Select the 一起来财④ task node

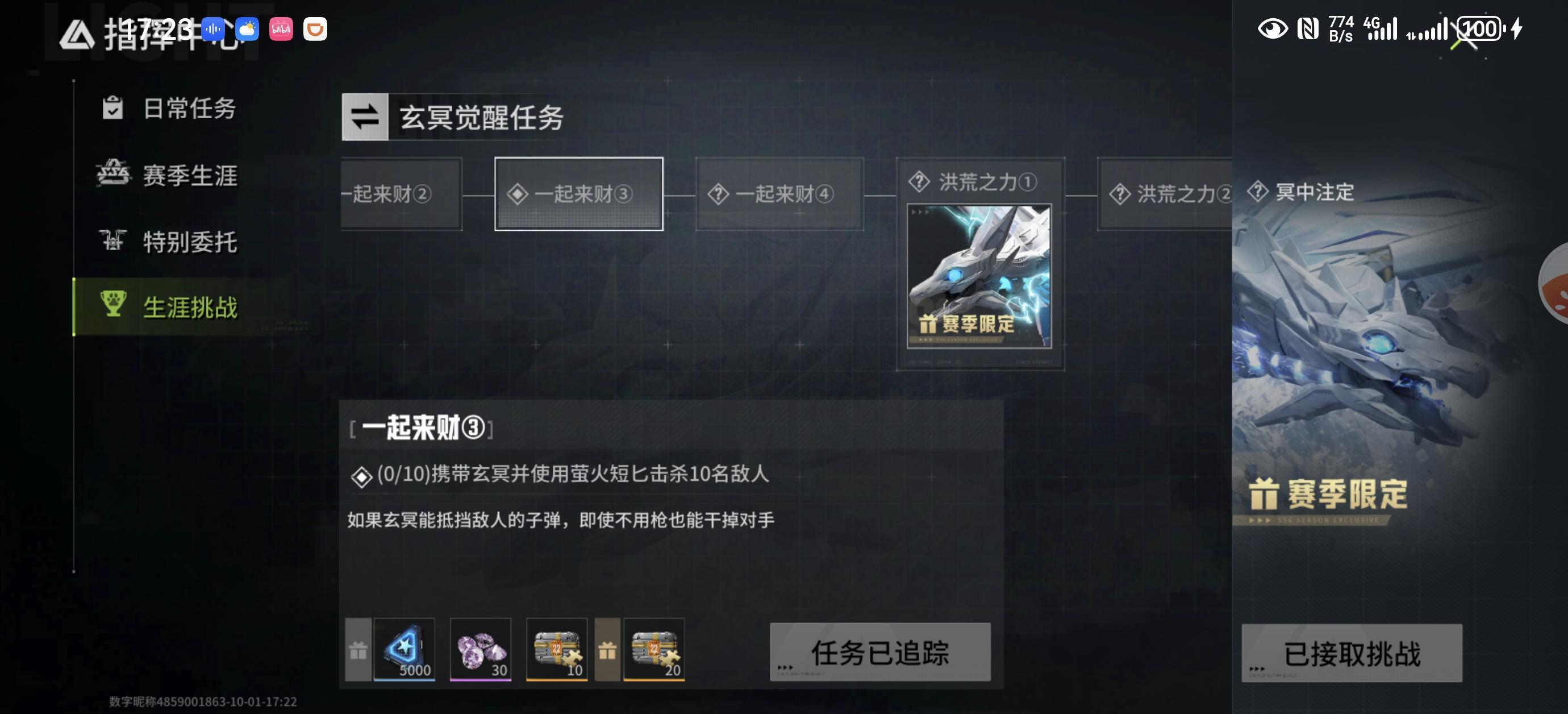point(779,194)
